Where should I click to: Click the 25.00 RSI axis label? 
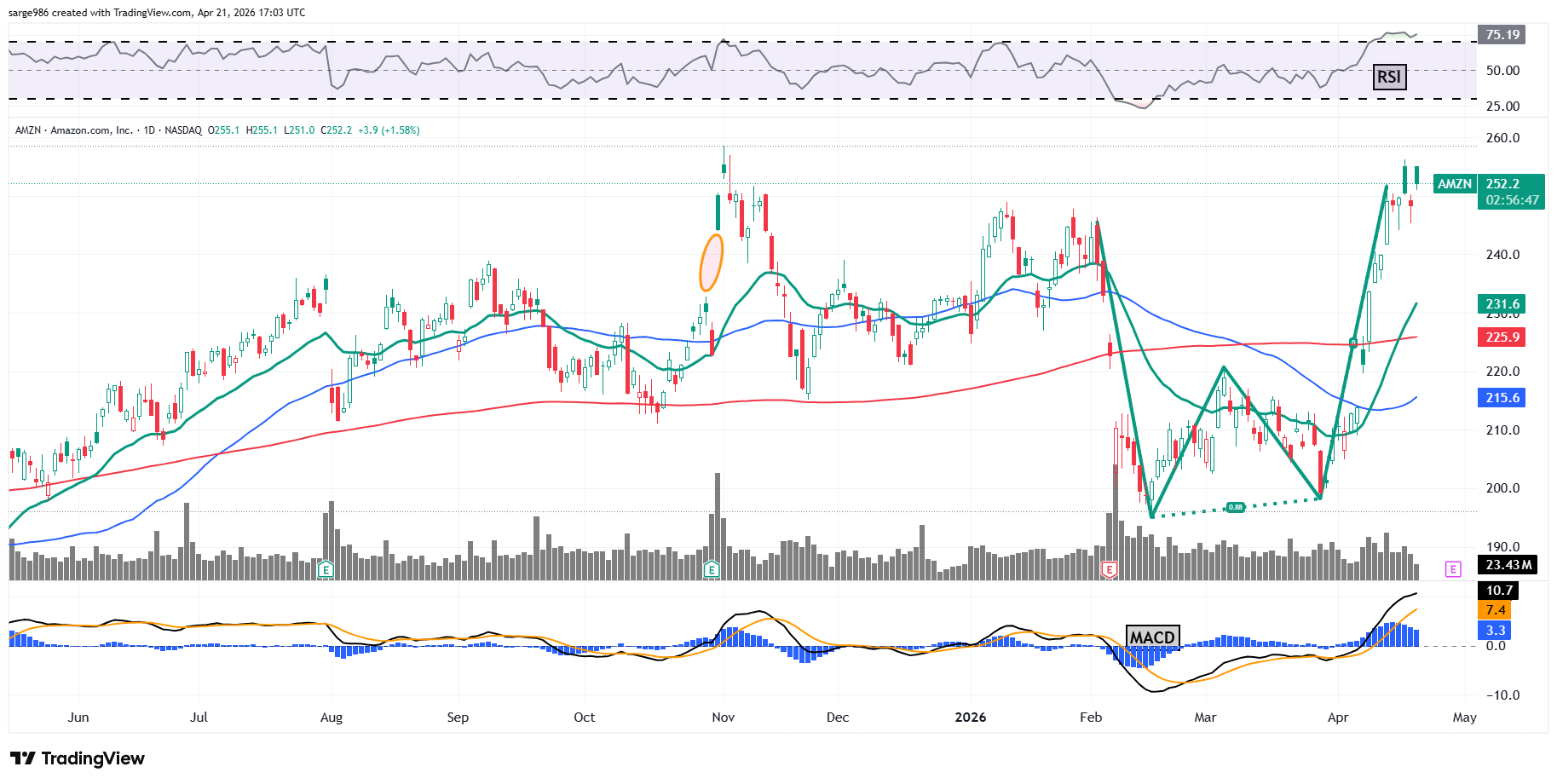(1502, 107)
